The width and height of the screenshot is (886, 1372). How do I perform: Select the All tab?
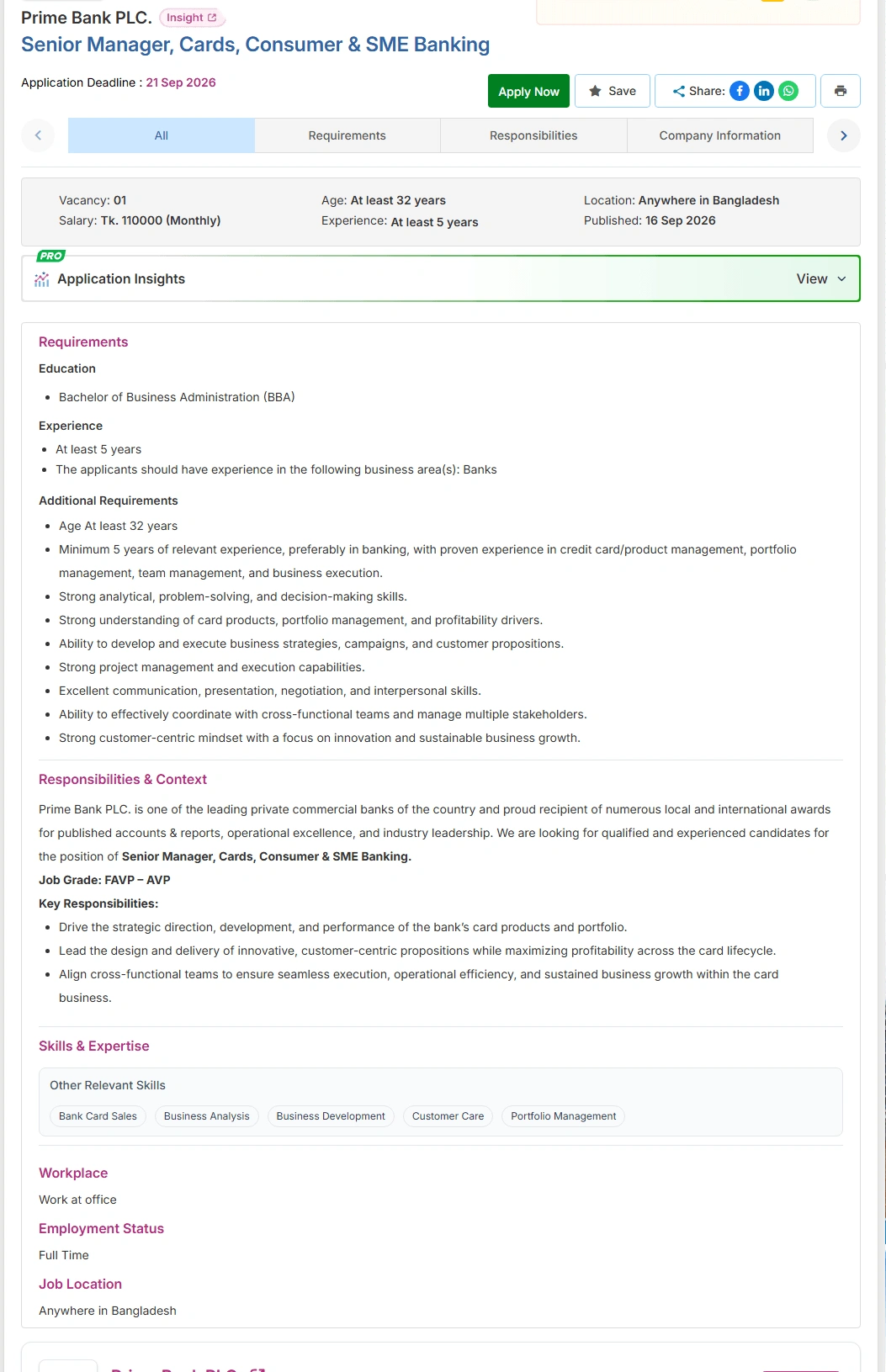click(162, 135)
